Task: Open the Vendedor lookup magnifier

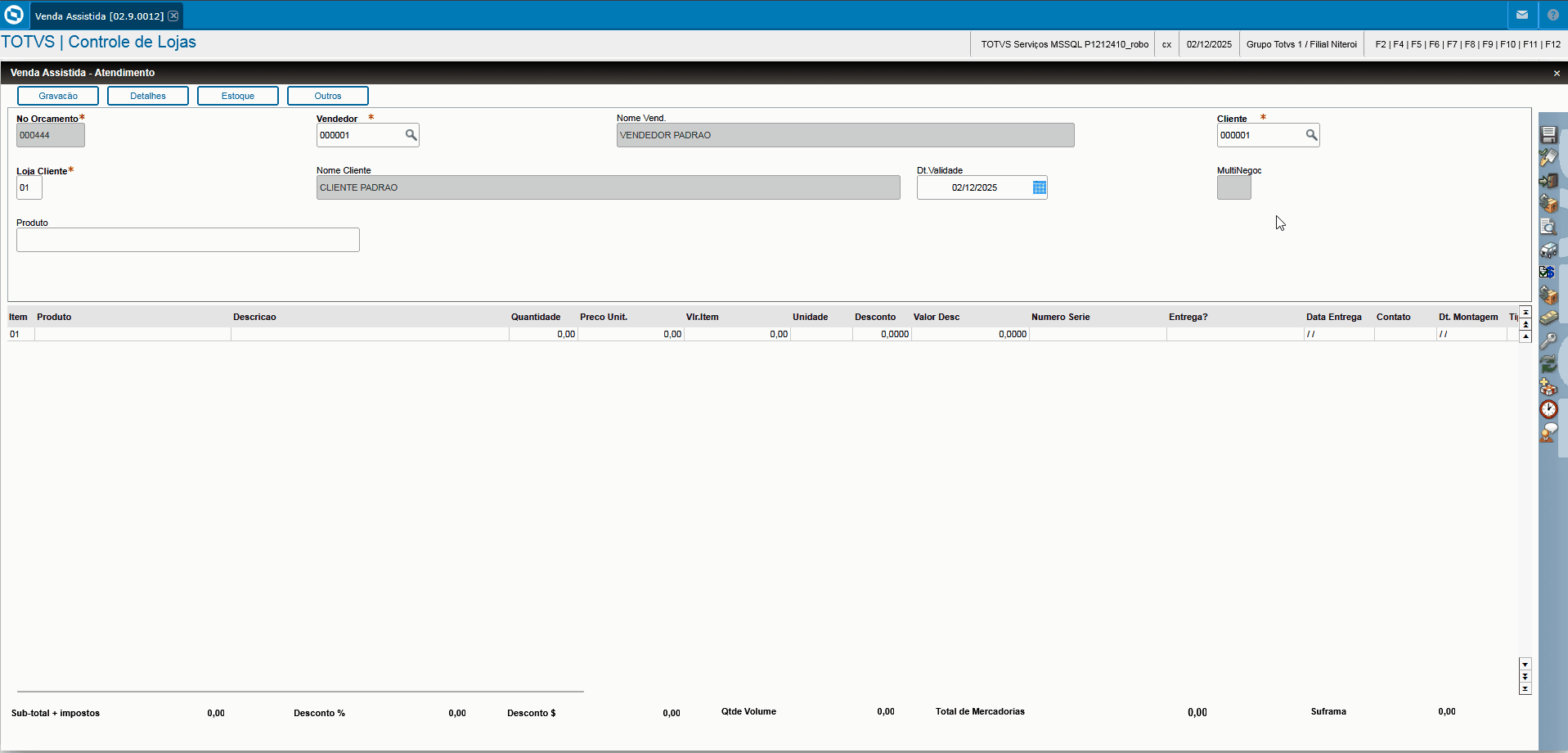Action: click(411, 135)
